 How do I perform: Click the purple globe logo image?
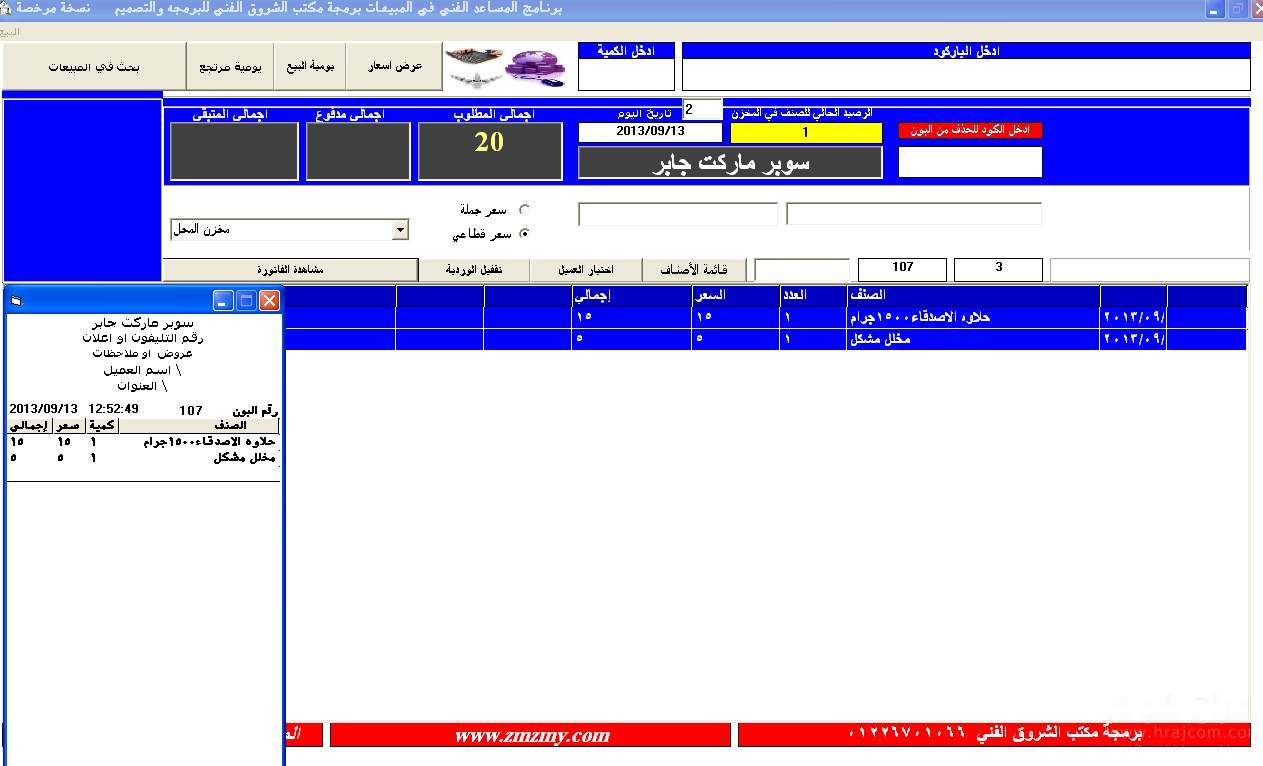pos(535,66)
